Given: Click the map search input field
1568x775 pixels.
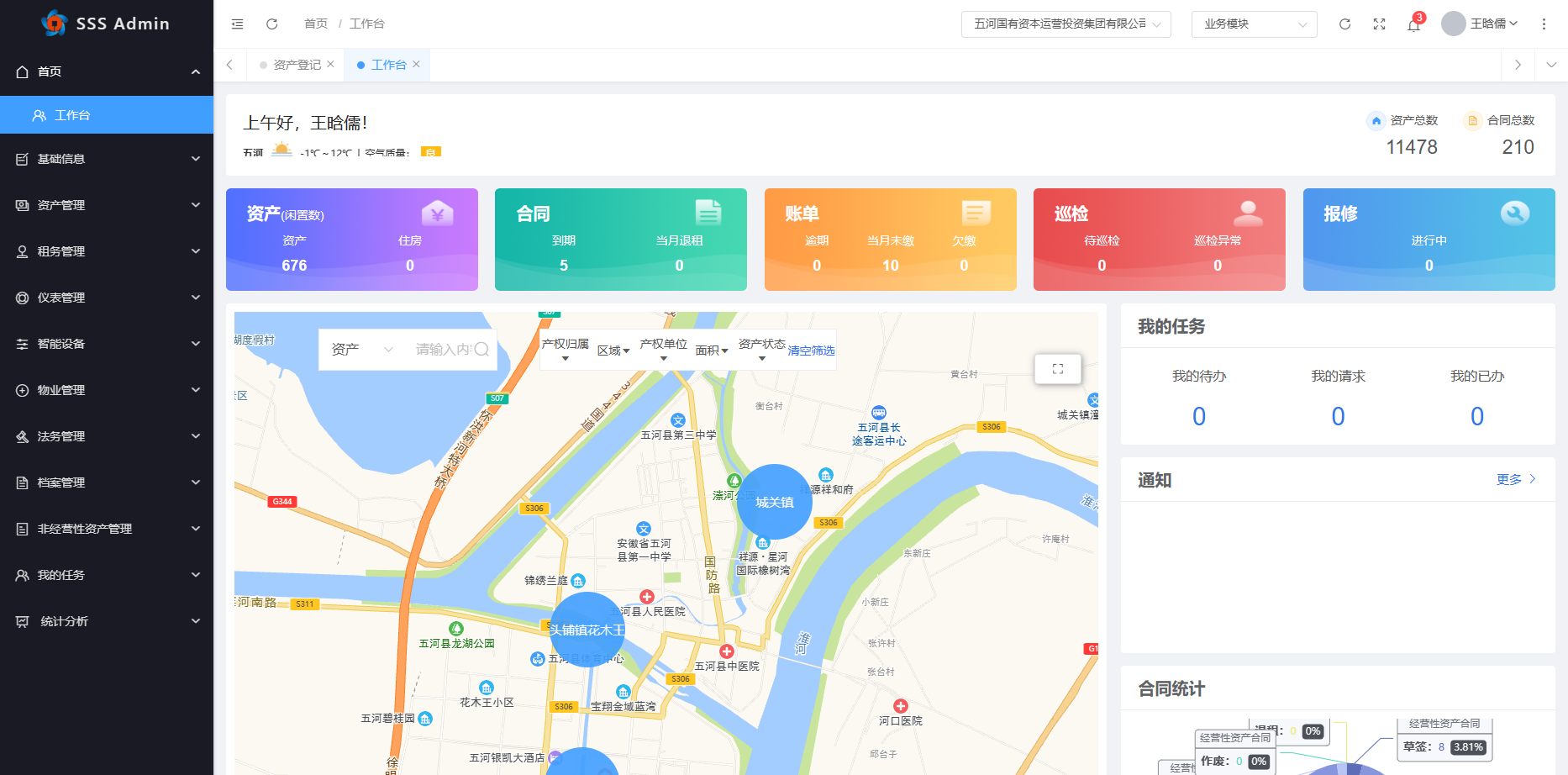Looking at the screenshot, I should (x=441, y=350).
